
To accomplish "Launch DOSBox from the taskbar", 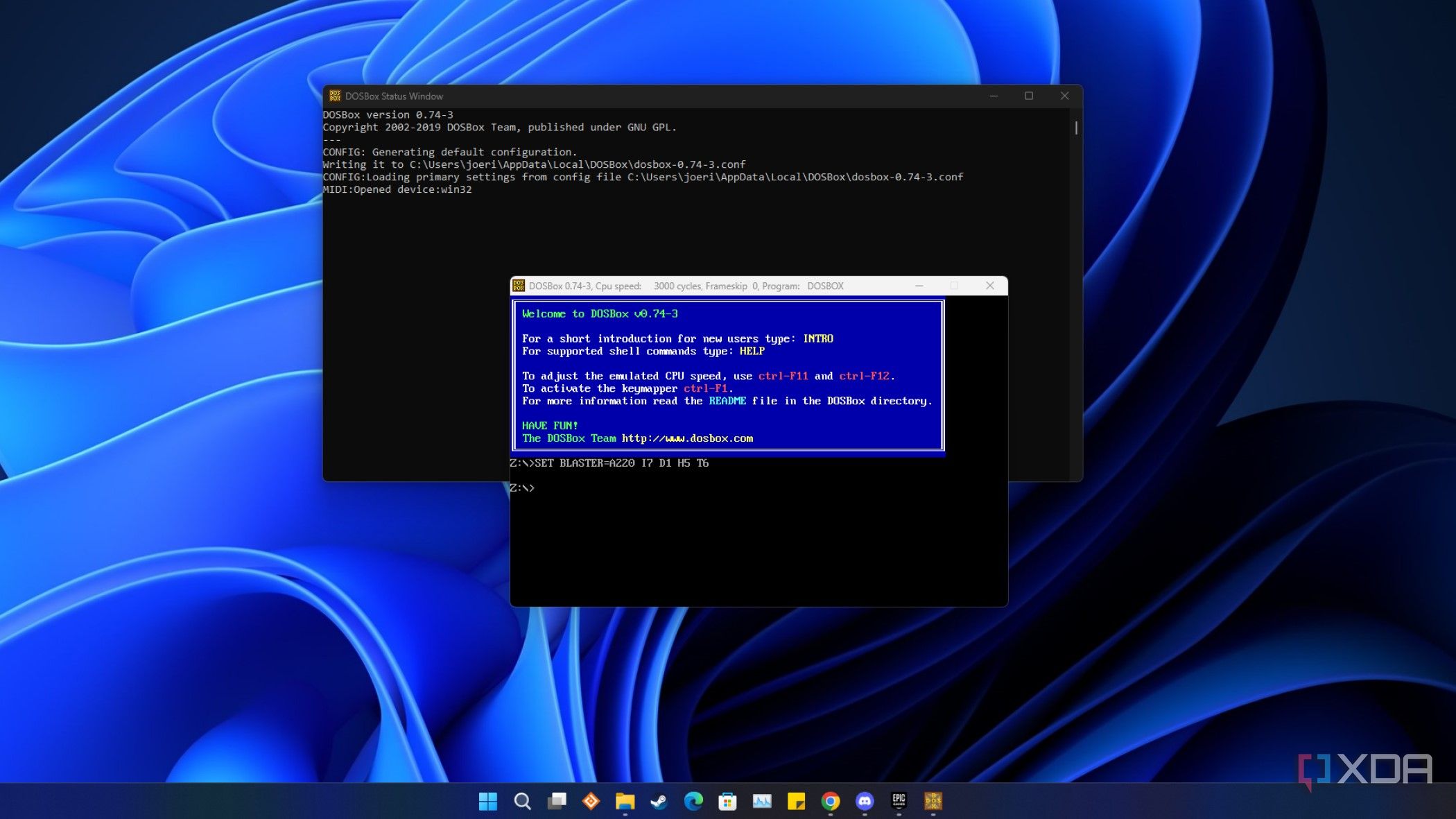I will [934, 800].
